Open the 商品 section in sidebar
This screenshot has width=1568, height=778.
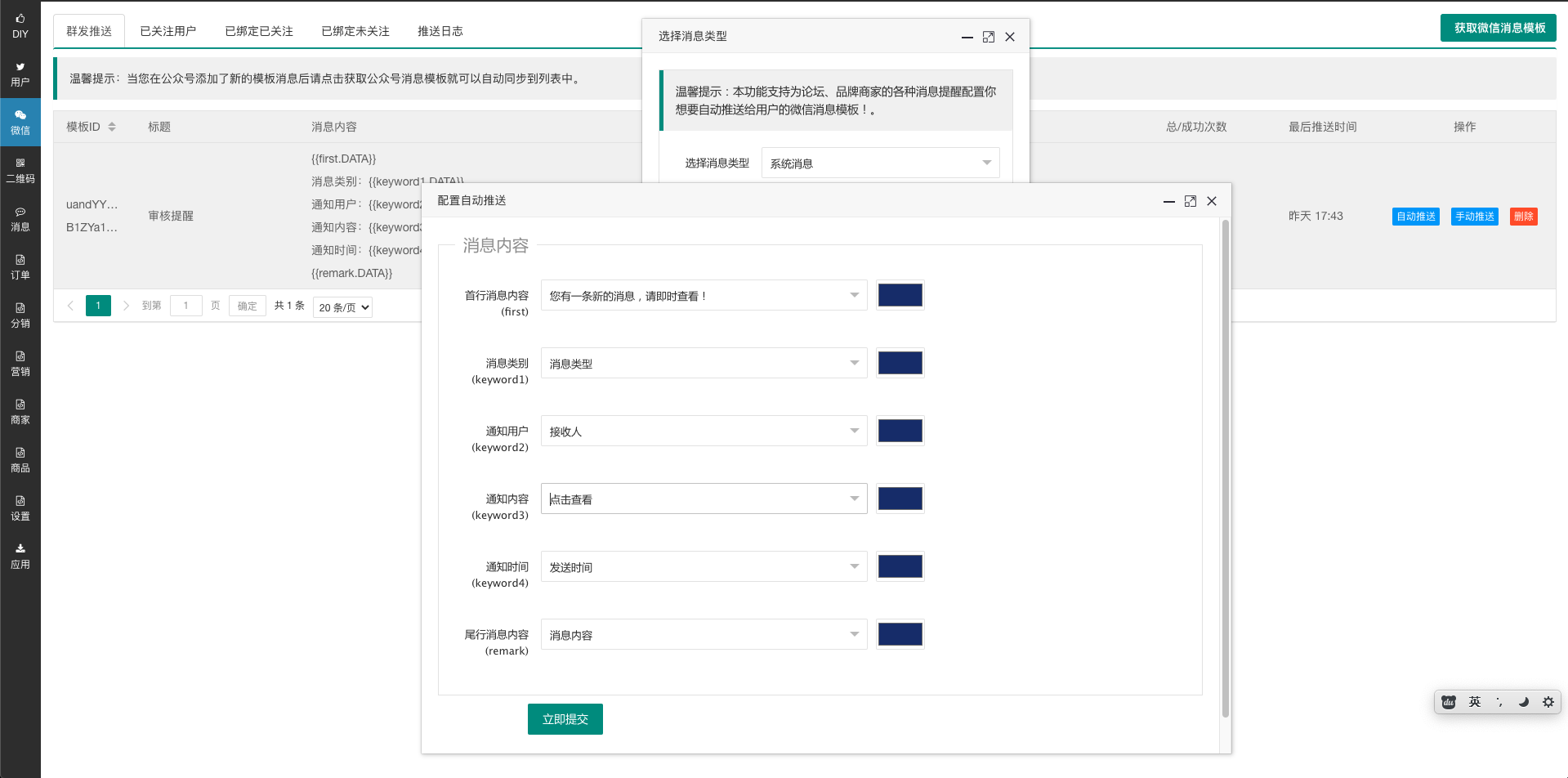point(20,460)
